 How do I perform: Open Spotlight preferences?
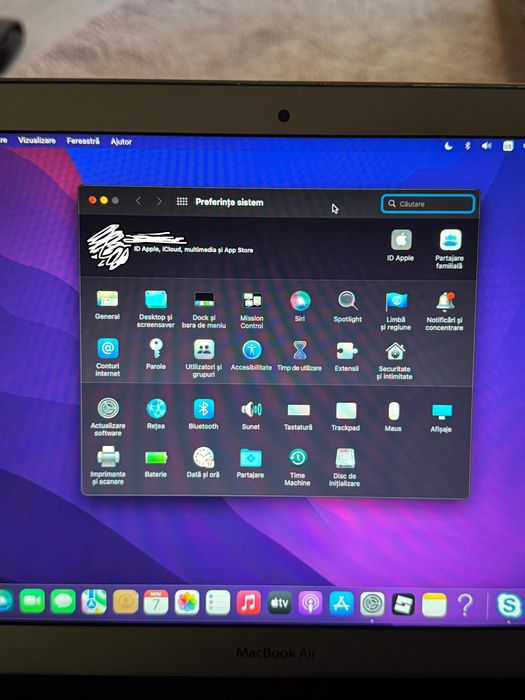click(347, 306)
